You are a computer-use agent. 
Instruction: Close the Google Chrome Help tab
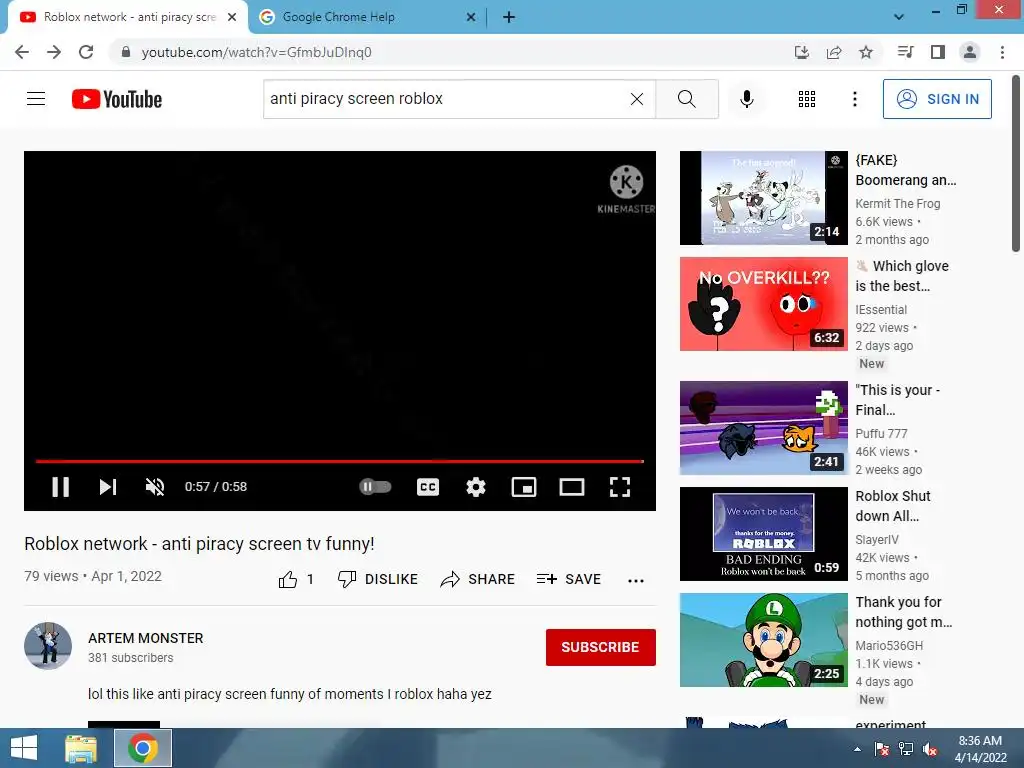471,17
